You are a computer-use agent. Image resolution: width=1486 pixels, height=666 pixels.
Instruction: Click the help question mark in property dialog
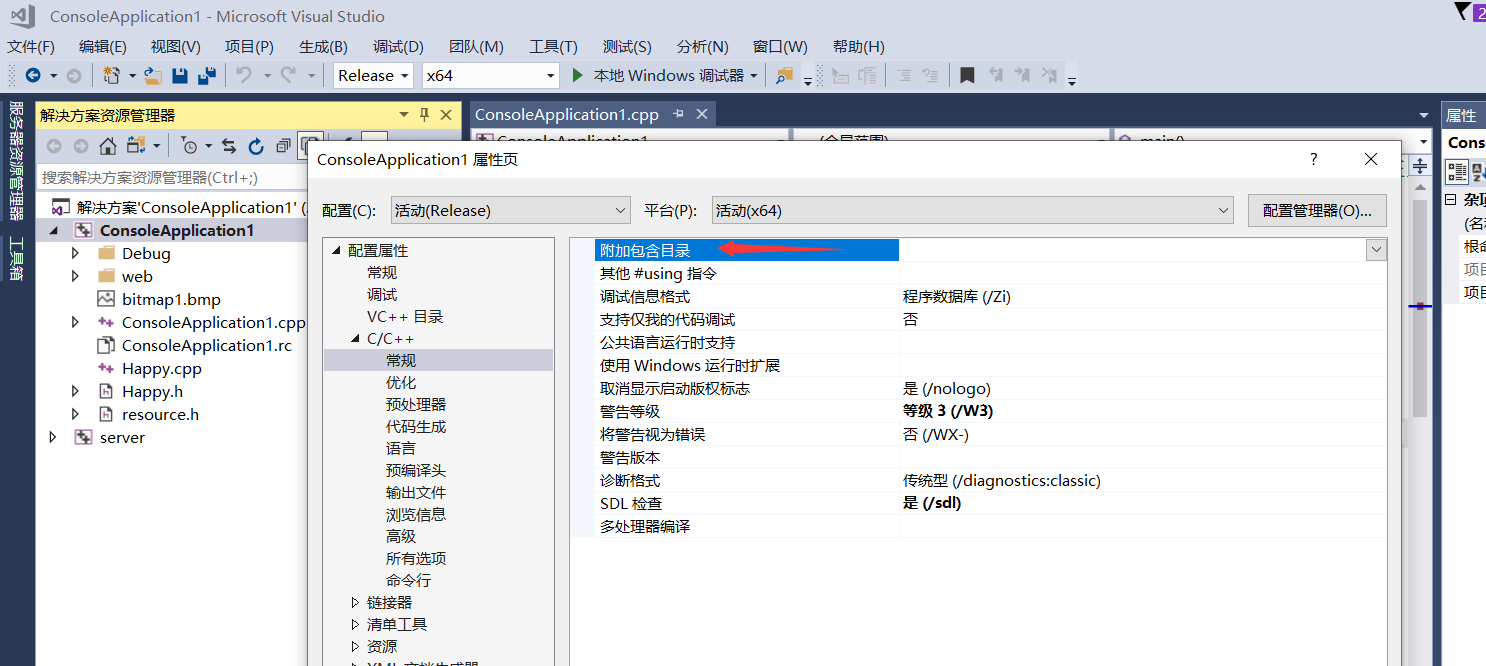(x=1314, y=159)
